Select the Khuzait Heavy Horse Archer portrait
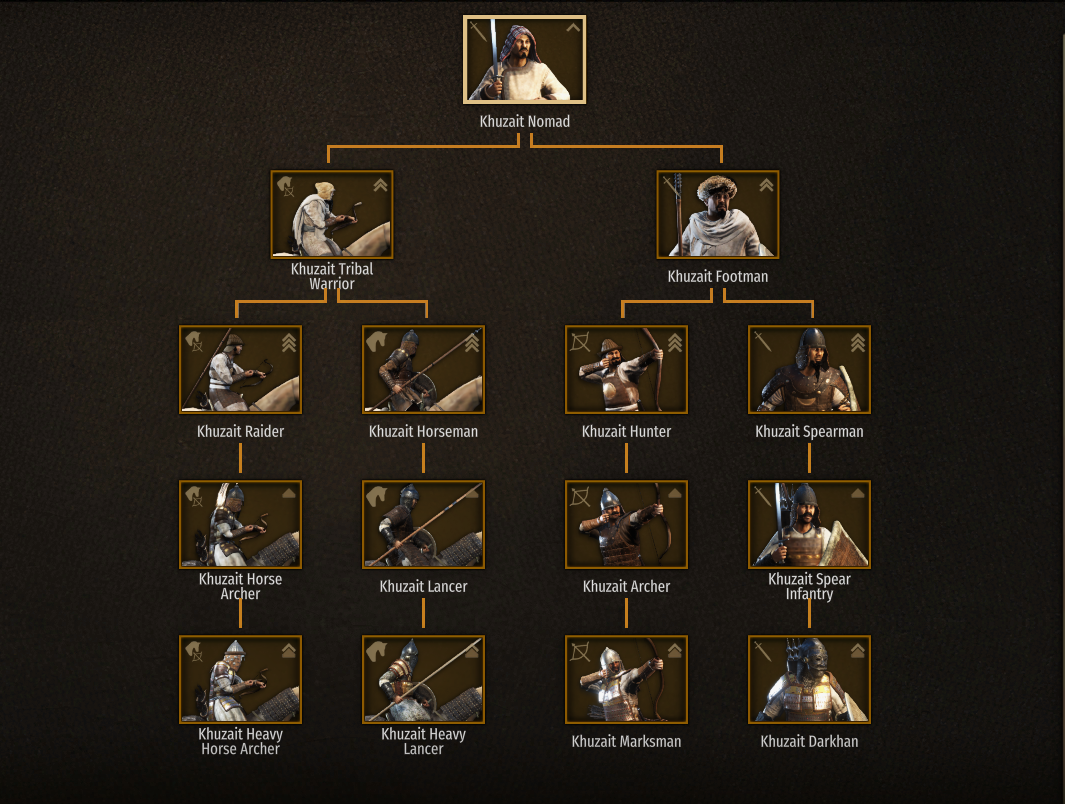The height and width of the screenshot is (804, 1065). 240,679
